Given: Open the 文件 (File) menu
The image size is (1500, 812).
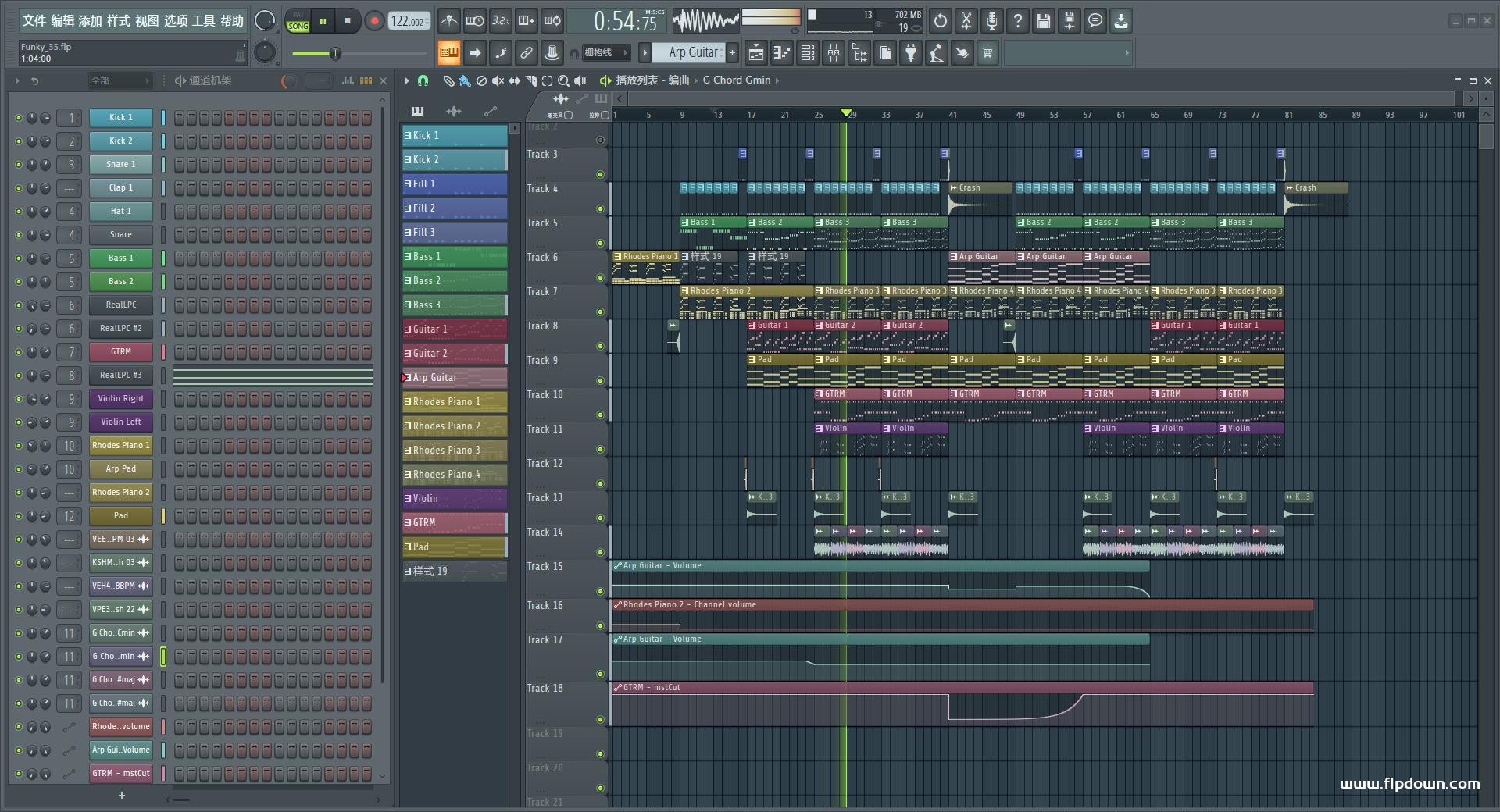Looking at the screenshot, I should coord(34,21).
